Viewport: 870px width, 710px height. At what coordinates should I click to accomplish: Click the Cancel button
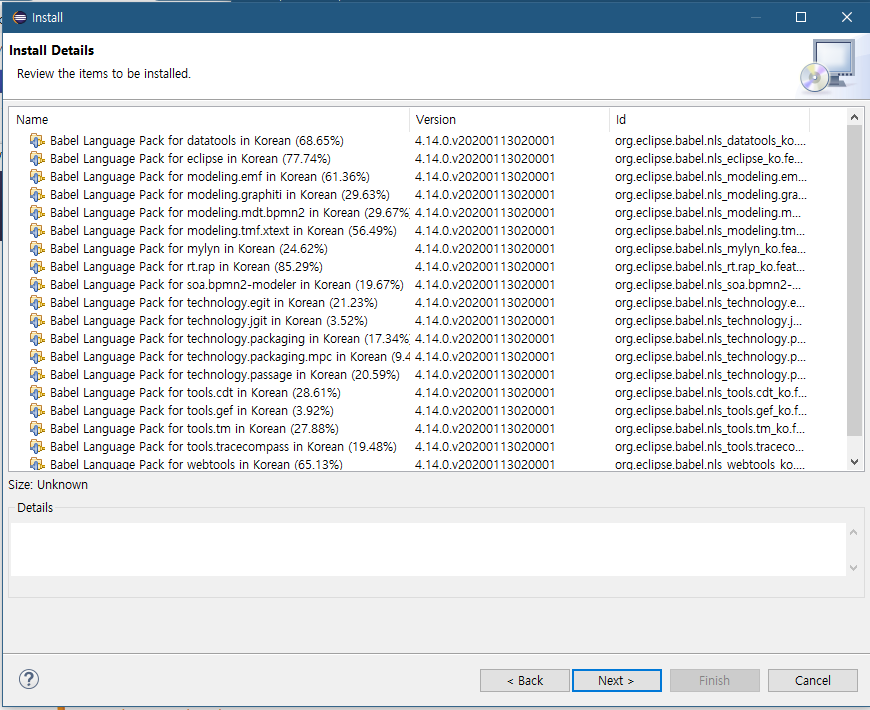(812, 681)
